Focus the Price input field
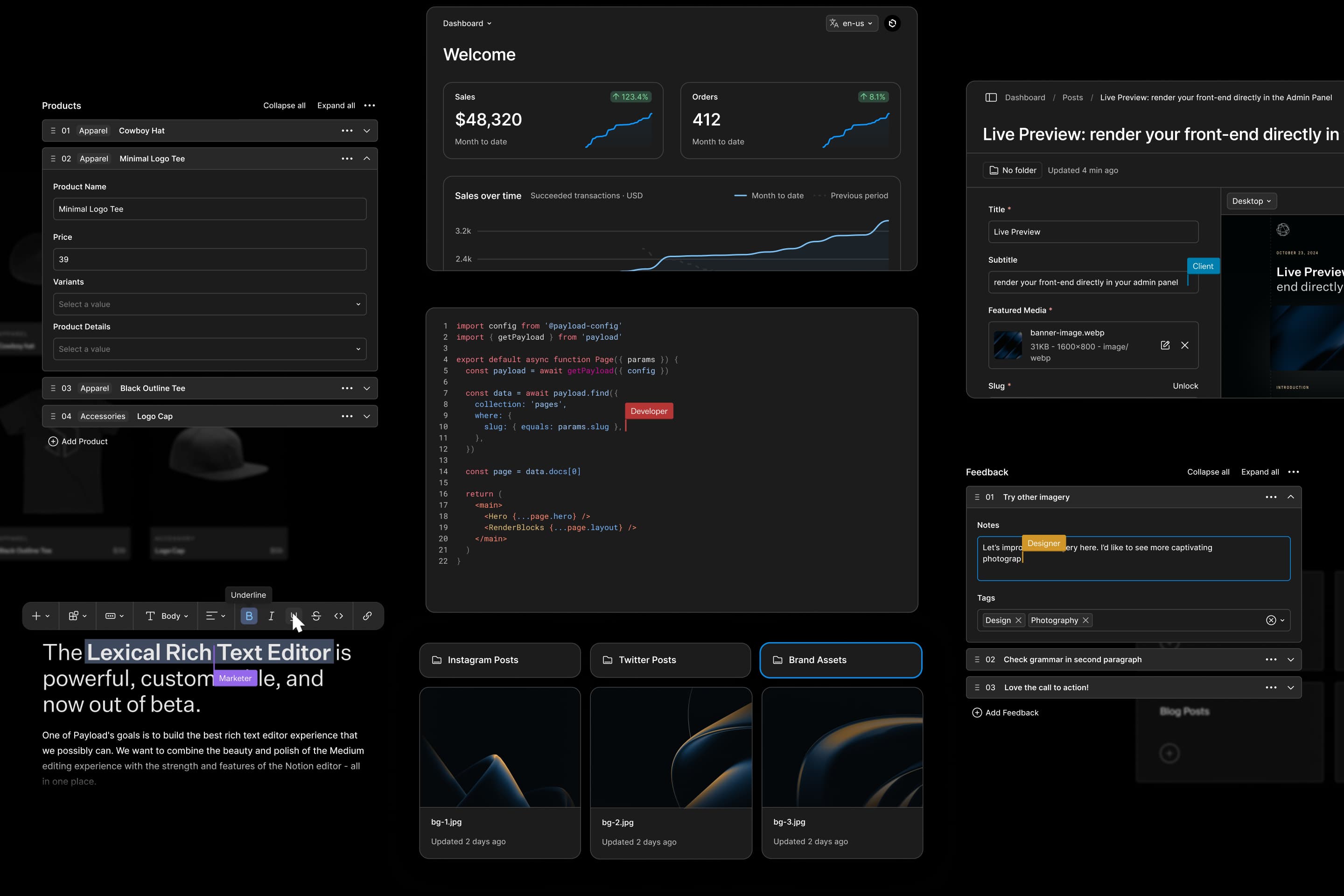Image resolution: width=1344 pixels, height=896 pixels. click(210, 259)
